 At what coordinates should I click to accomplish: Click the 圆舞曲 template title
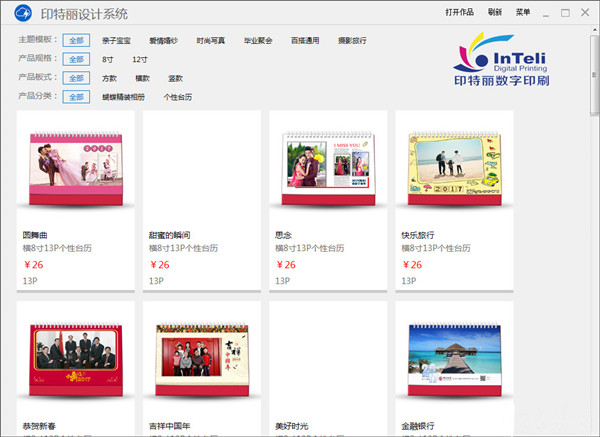pyautogui.click(x=35, y=235)
